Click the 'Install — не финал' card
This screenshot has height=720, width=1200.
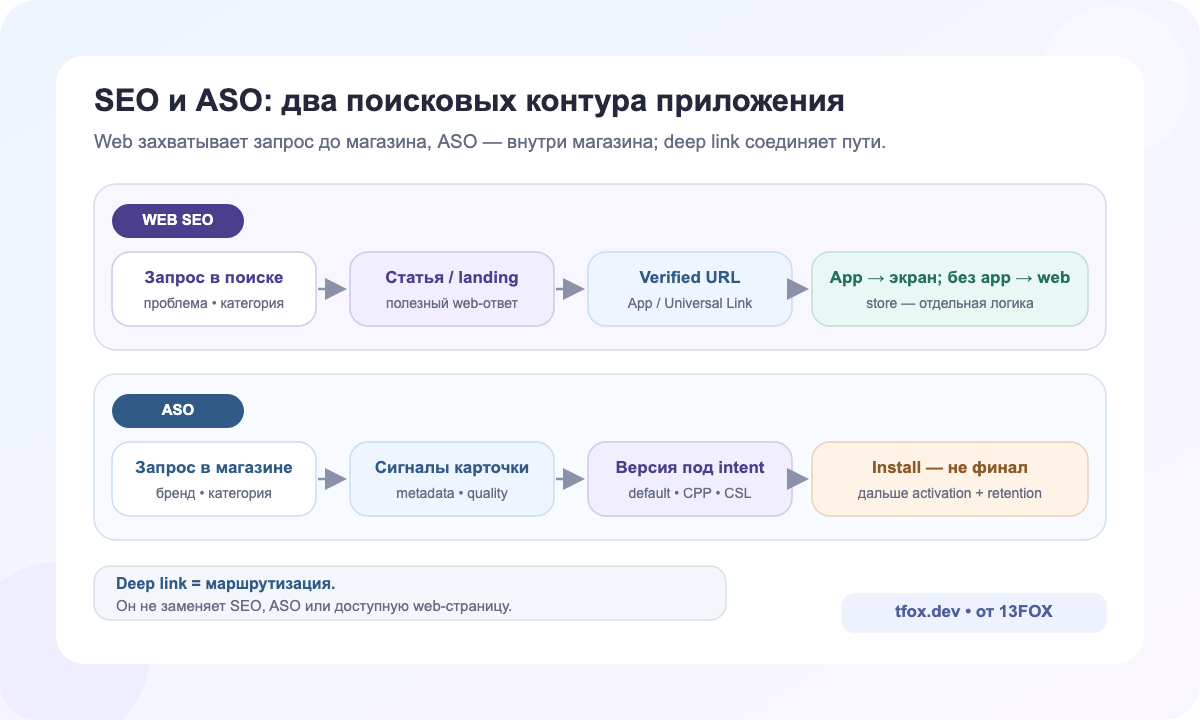pyautogui.click(x=950, y=479)
